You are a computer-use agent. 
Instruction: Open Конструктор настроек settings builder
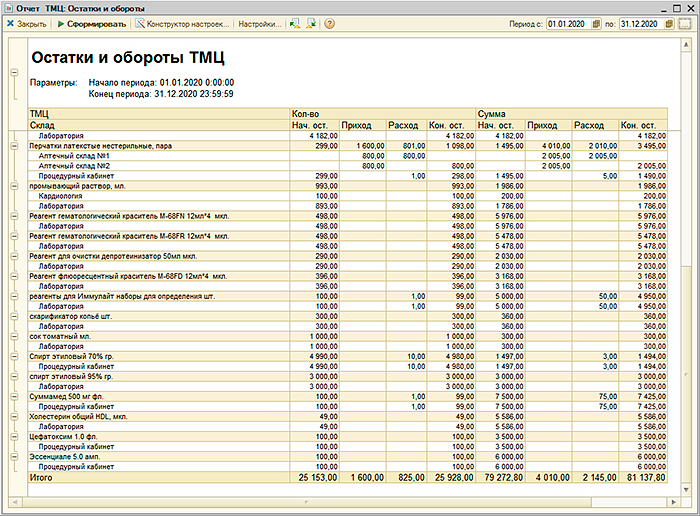(183, 22)
